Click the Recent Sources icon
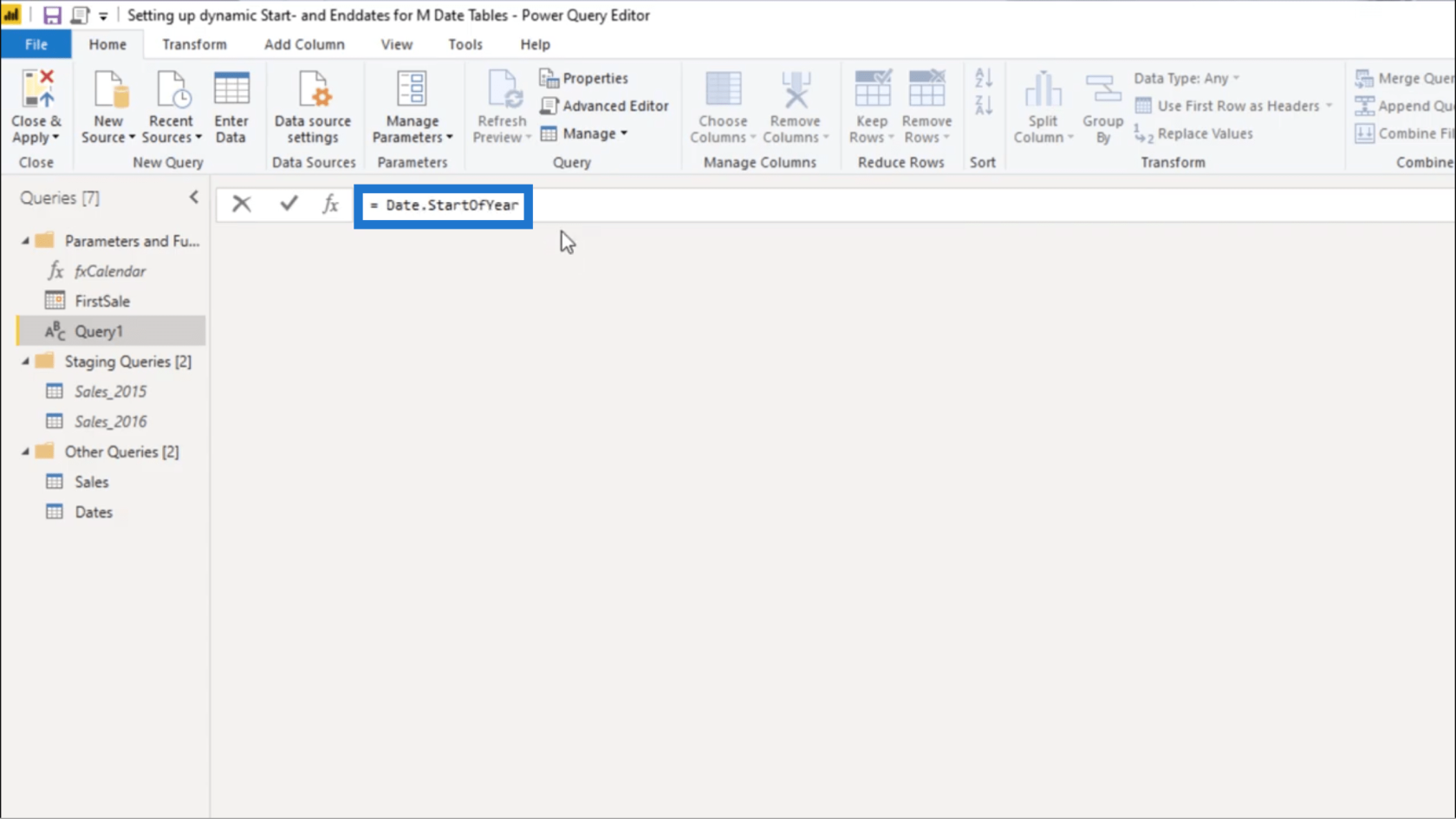 pyautogui.click(x=172, y=89)
